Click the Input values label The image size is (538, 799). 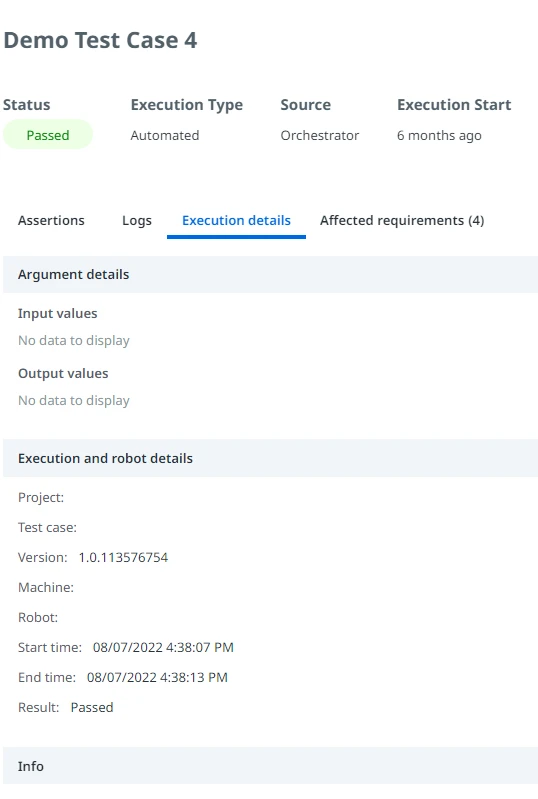pyautogui.click(x=58, y=313)
